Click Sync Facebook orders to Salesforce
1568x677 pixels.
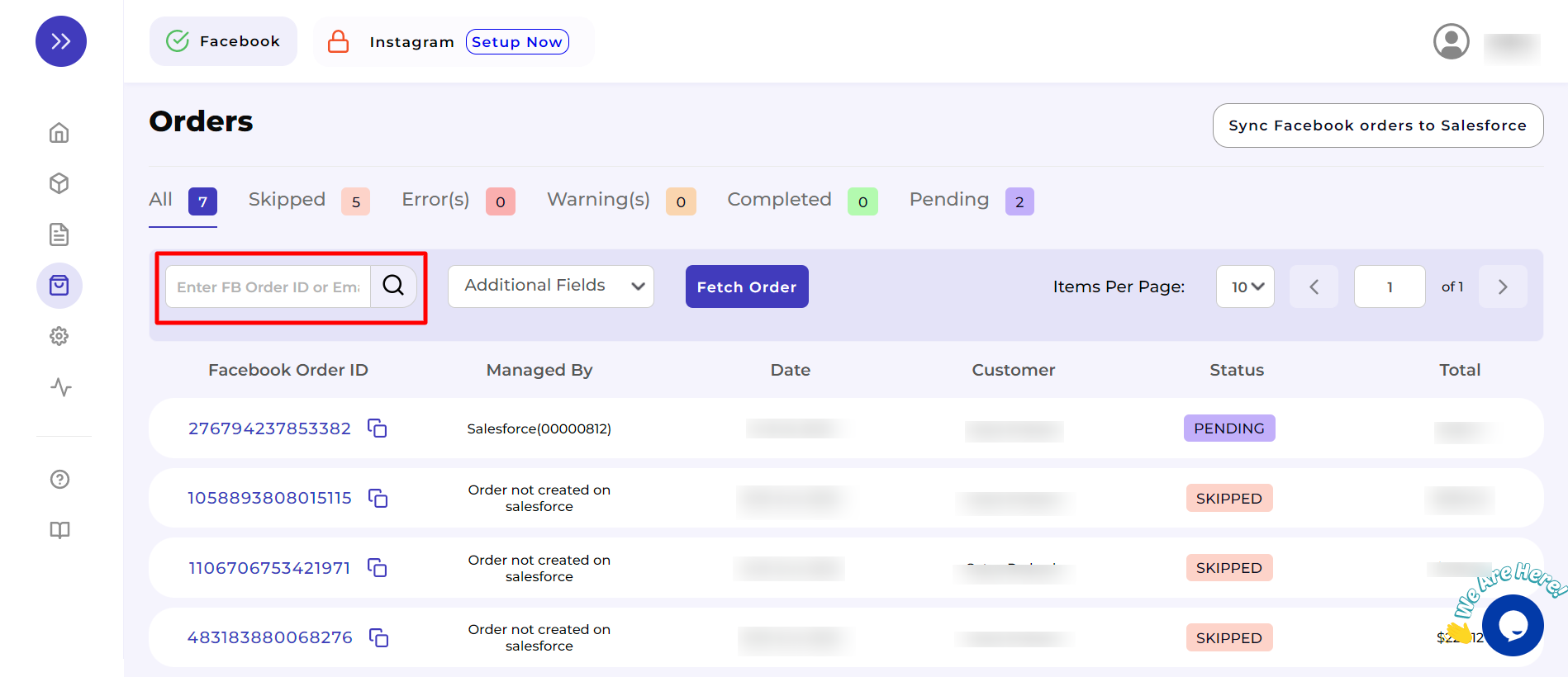point(1377,125)
